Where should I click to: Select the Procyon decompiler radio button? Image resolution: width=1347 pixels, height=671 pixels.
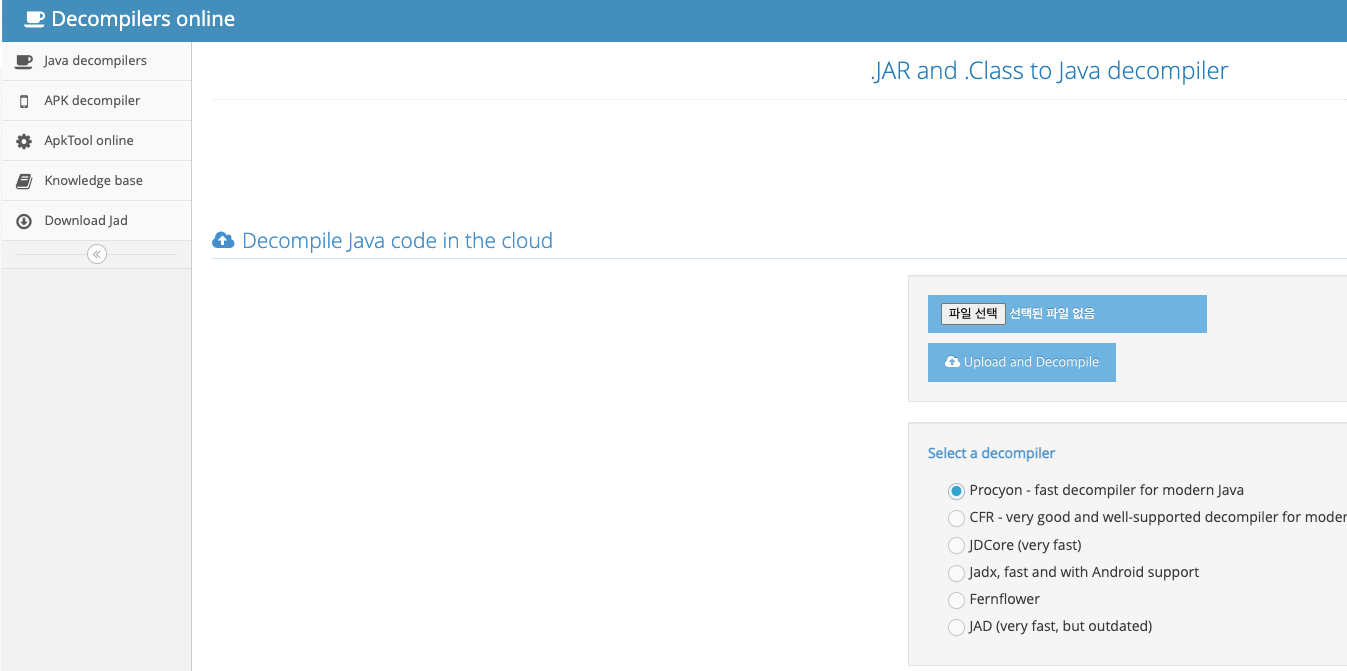(x=956, y=491)
